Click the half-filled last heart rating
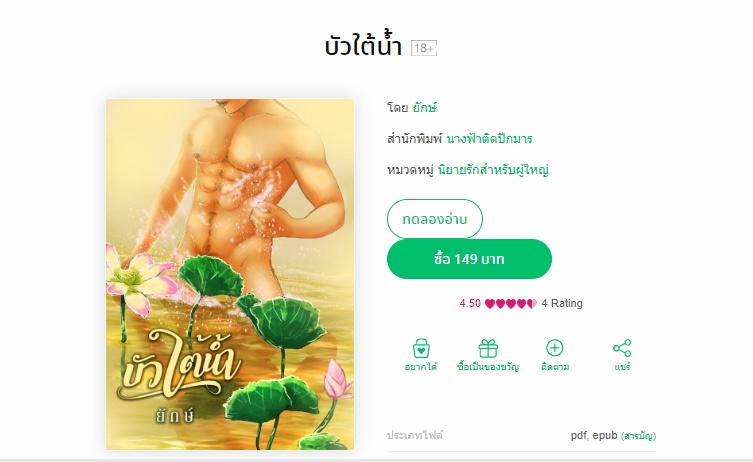 [532, 304]
